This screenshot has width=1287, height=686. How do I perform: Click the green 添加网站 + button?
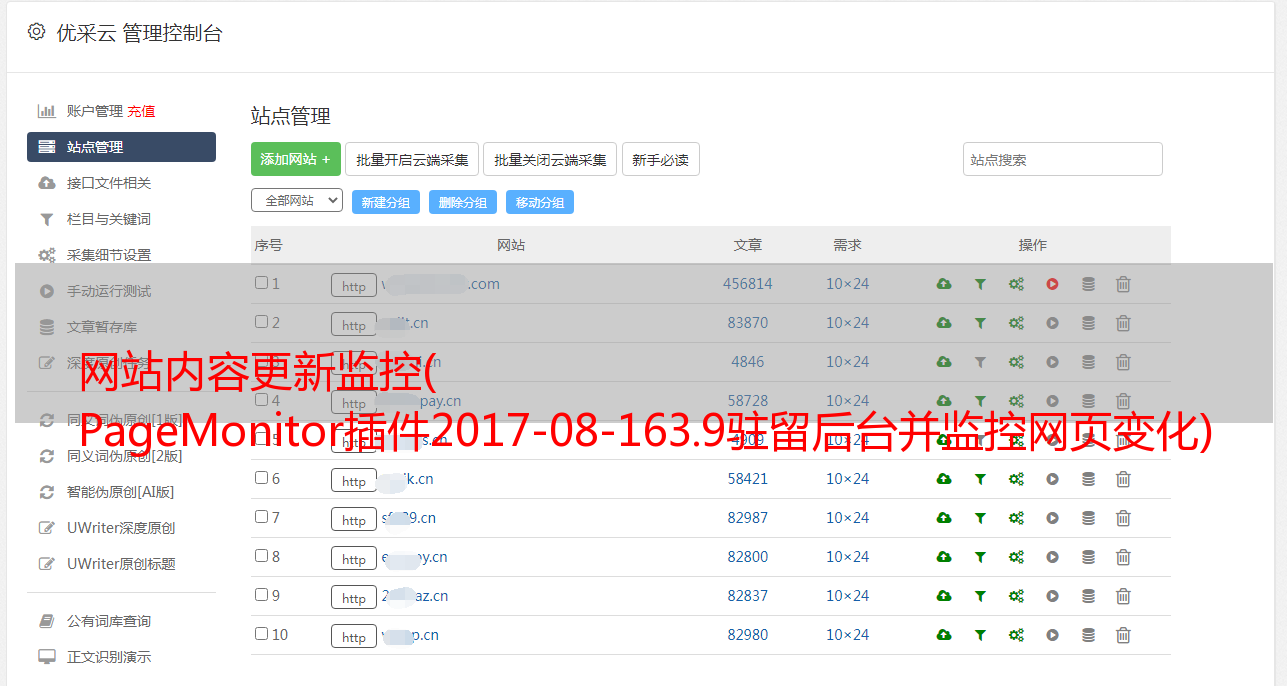[296, 159]
